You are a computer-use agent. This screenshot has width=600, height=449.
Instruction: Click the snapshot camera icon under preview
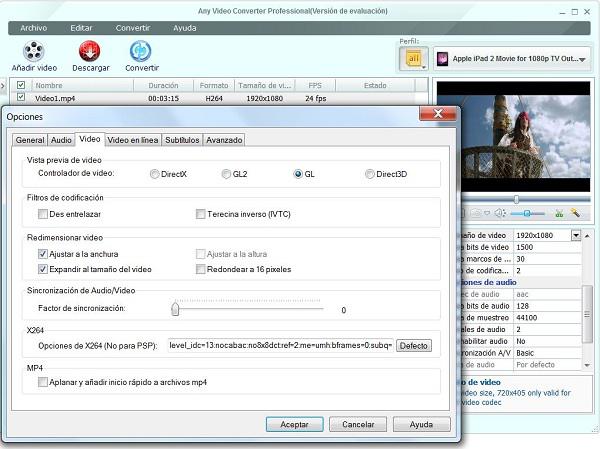[x=476, y=213]
